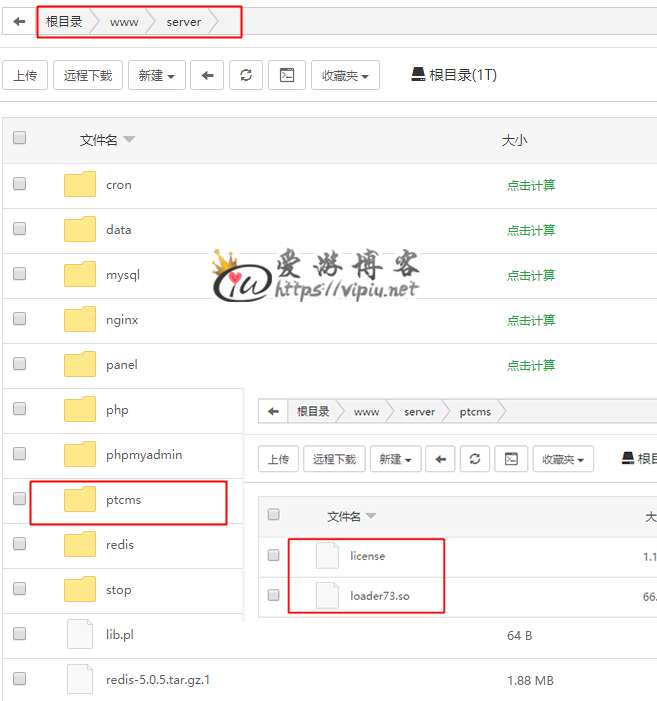Click the lib.pl file icon
The height and width of the screenshot is (701, 657).
click(x=80, y=634)
